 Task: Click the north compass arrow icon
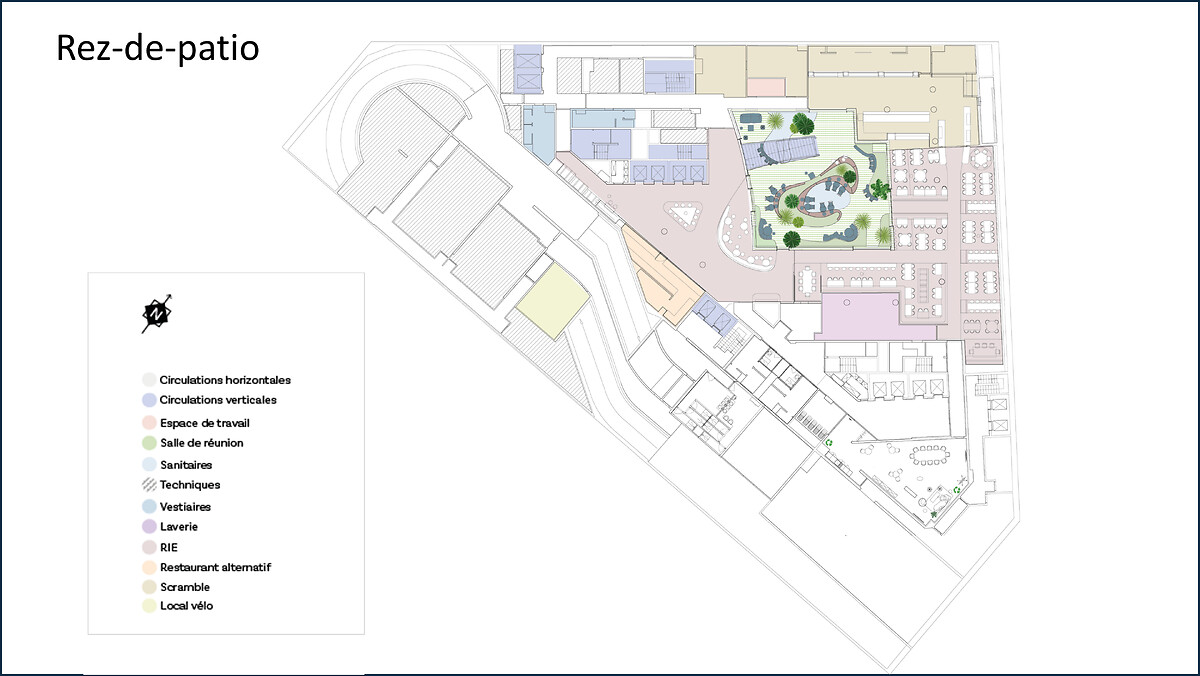pos(155,314)
